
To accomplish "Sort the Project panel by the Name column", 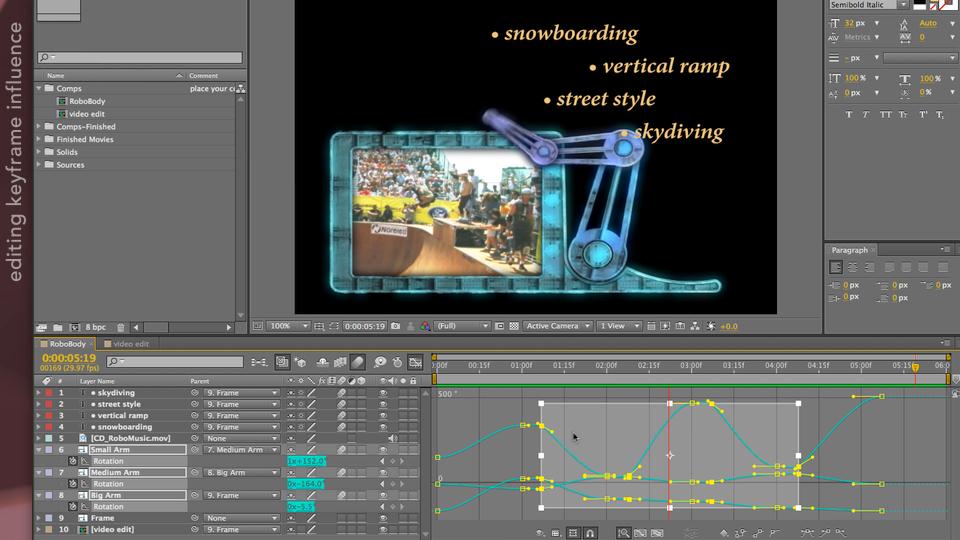I will pyautogui.click(x=56, y=76).
